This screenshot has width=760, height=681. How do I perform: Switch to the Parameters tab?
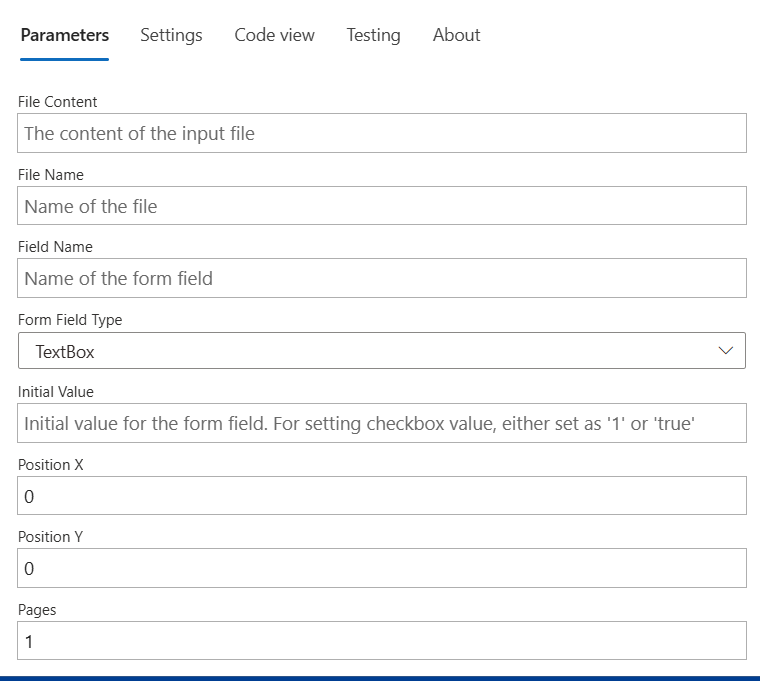pos(64,35)
